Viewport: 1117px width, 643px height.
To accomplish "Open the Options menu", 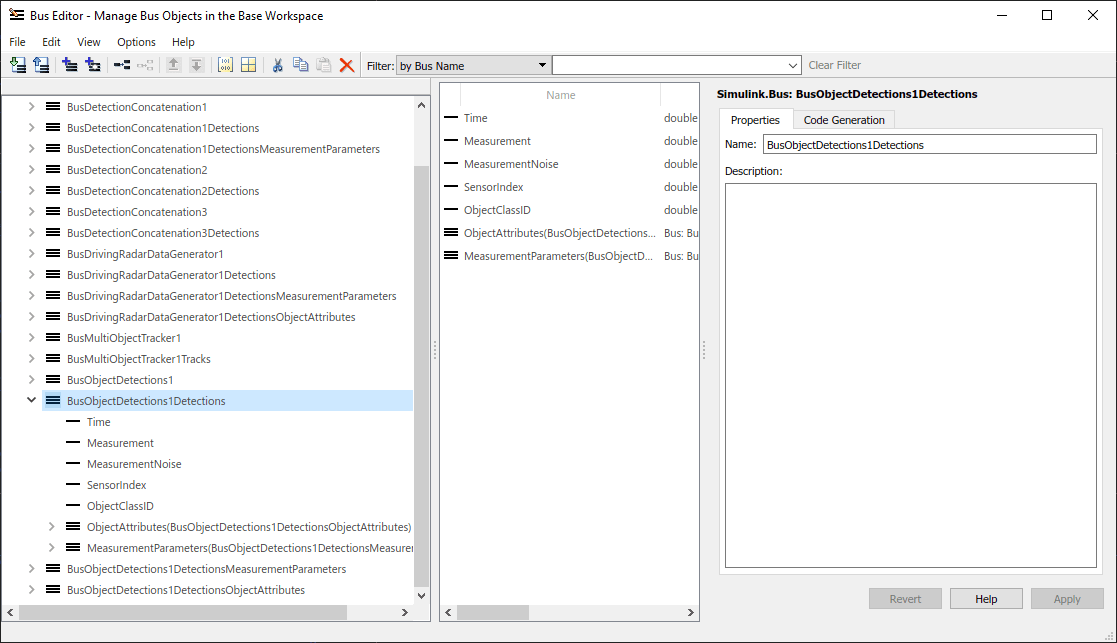I will (x=136, y=42).
